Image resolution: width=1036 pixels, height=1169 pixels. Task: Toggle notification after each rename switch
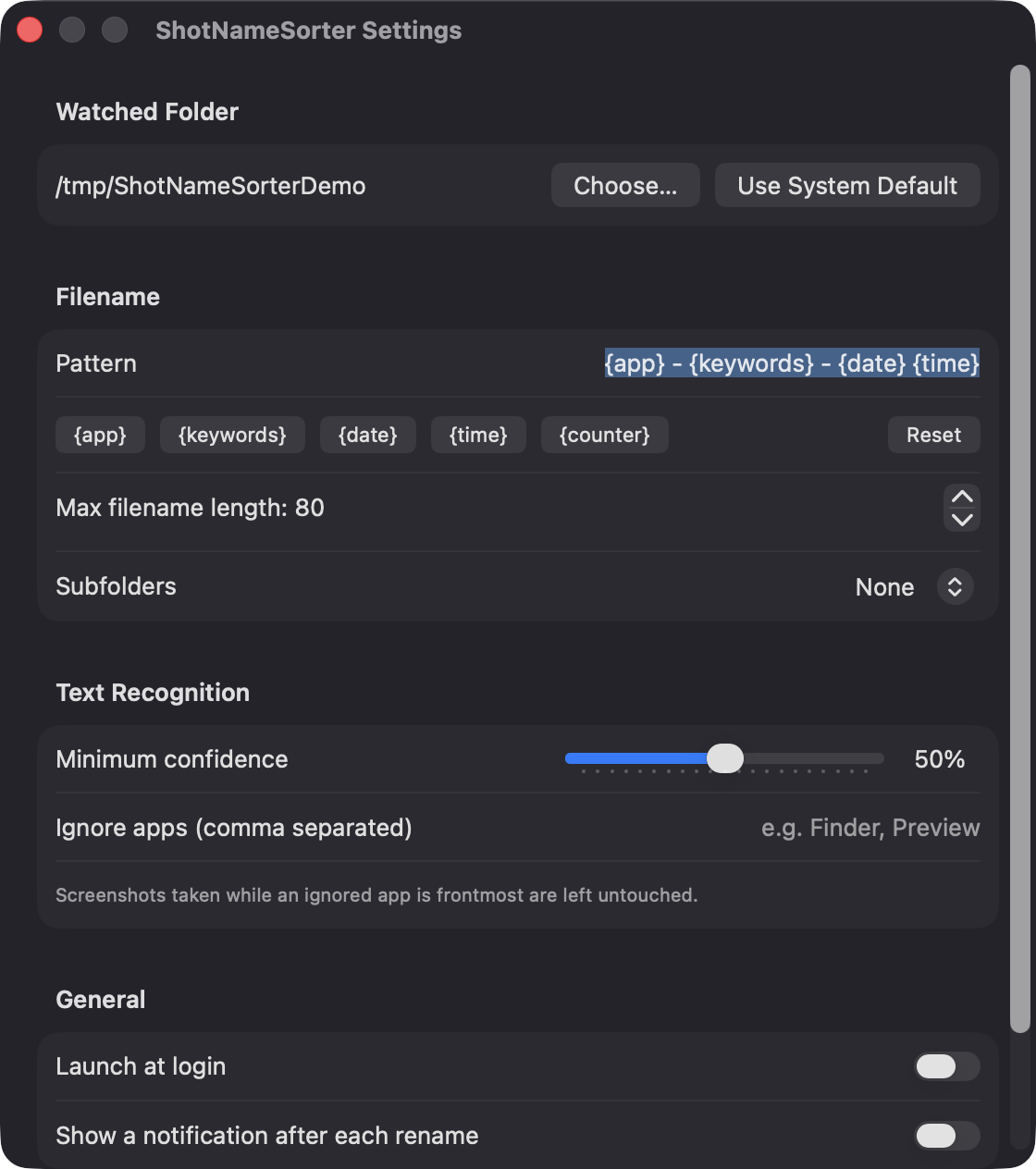[947, 1136]
